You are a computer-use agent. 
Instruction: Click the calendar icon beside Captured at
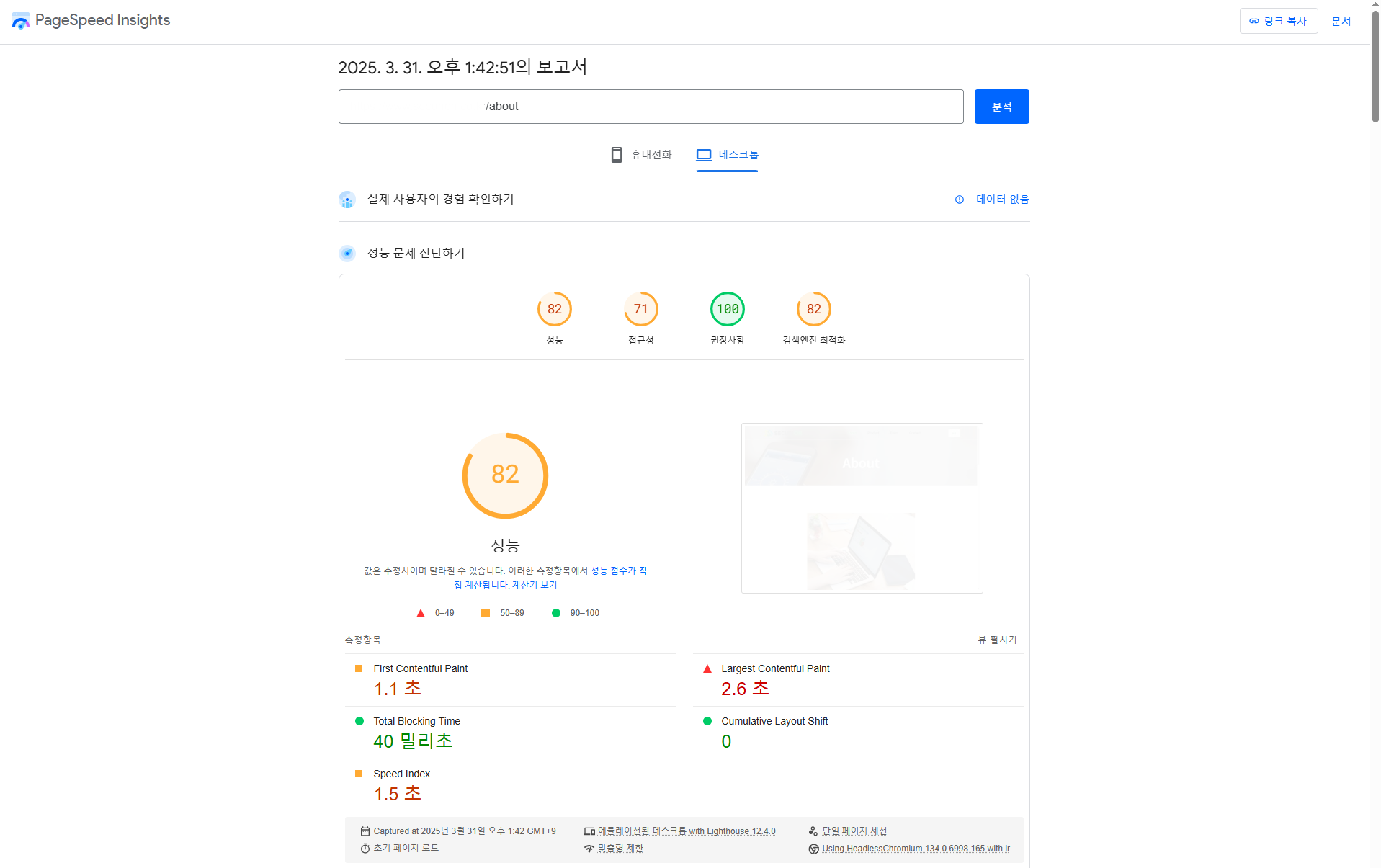pos(365,831)
